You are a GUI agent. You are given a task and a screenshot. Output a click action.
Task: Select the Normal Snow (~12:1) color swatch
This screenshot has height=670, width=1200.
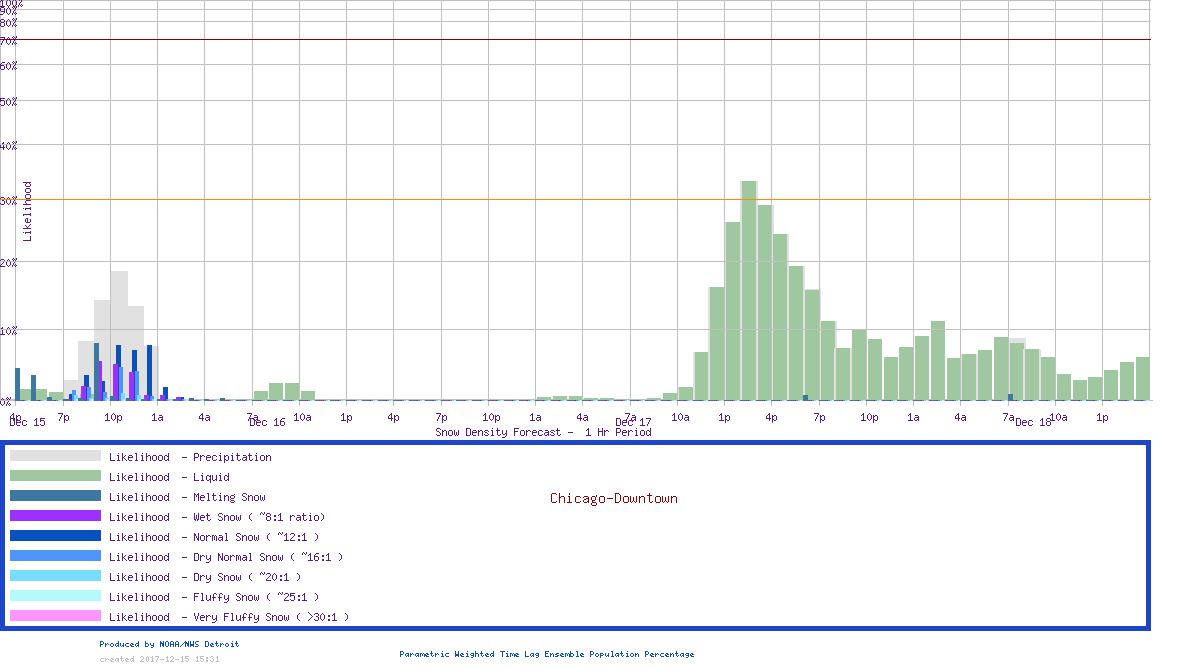tap(55, 536)
